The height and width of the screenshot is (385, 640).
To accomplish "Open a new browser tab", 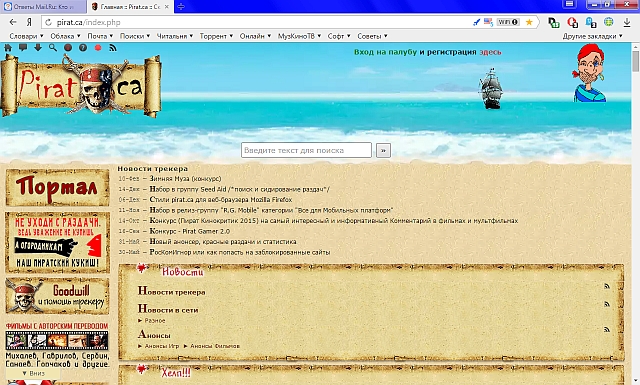I will [181, 7].
